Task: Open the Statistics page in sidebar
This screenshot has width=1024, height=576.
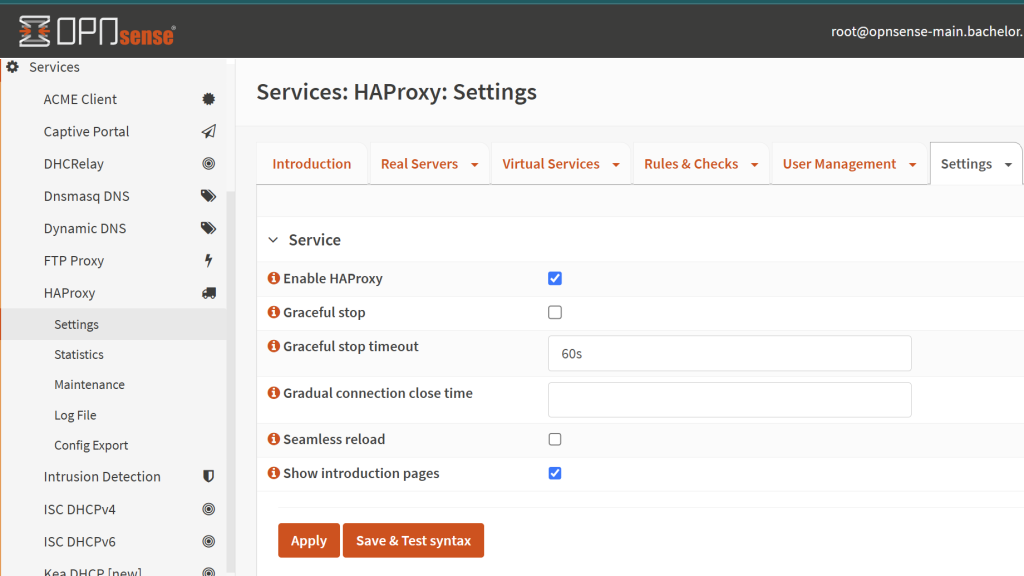Action: coord(79,355)
